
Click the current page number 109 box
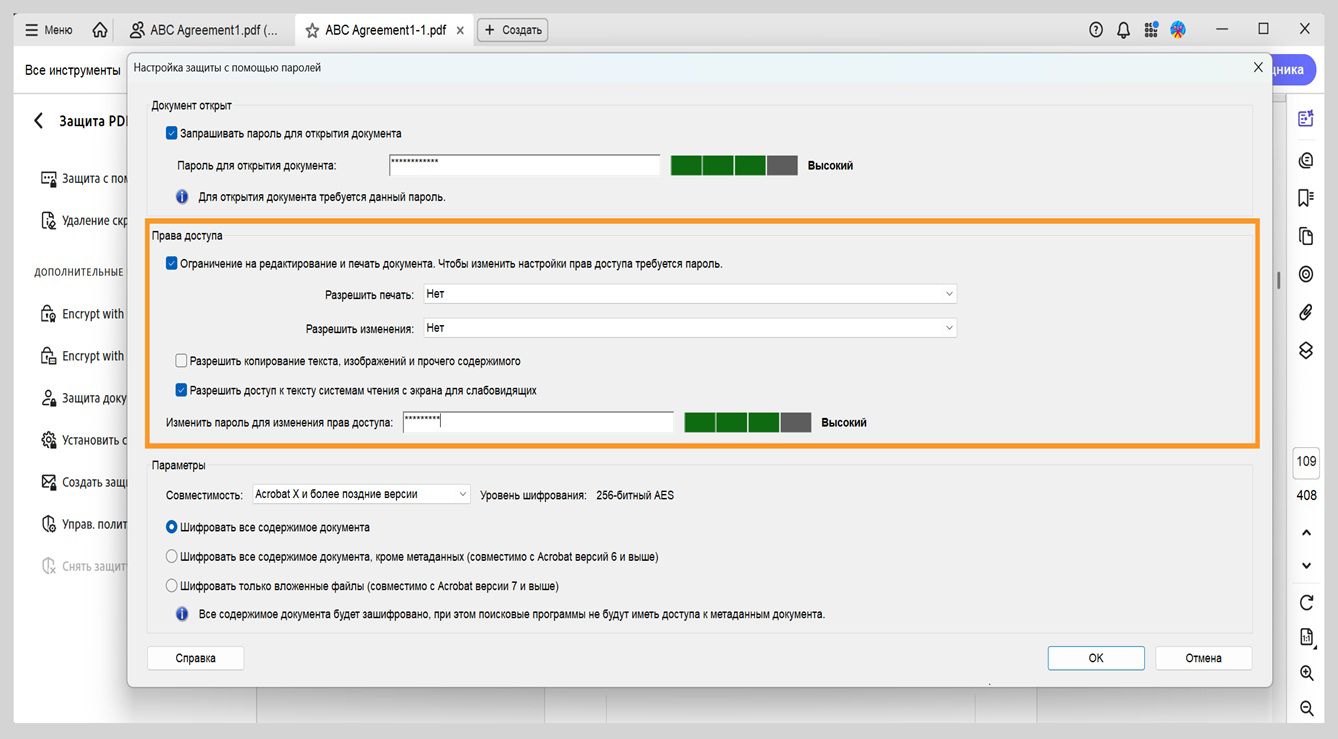tap(1306, 462)
